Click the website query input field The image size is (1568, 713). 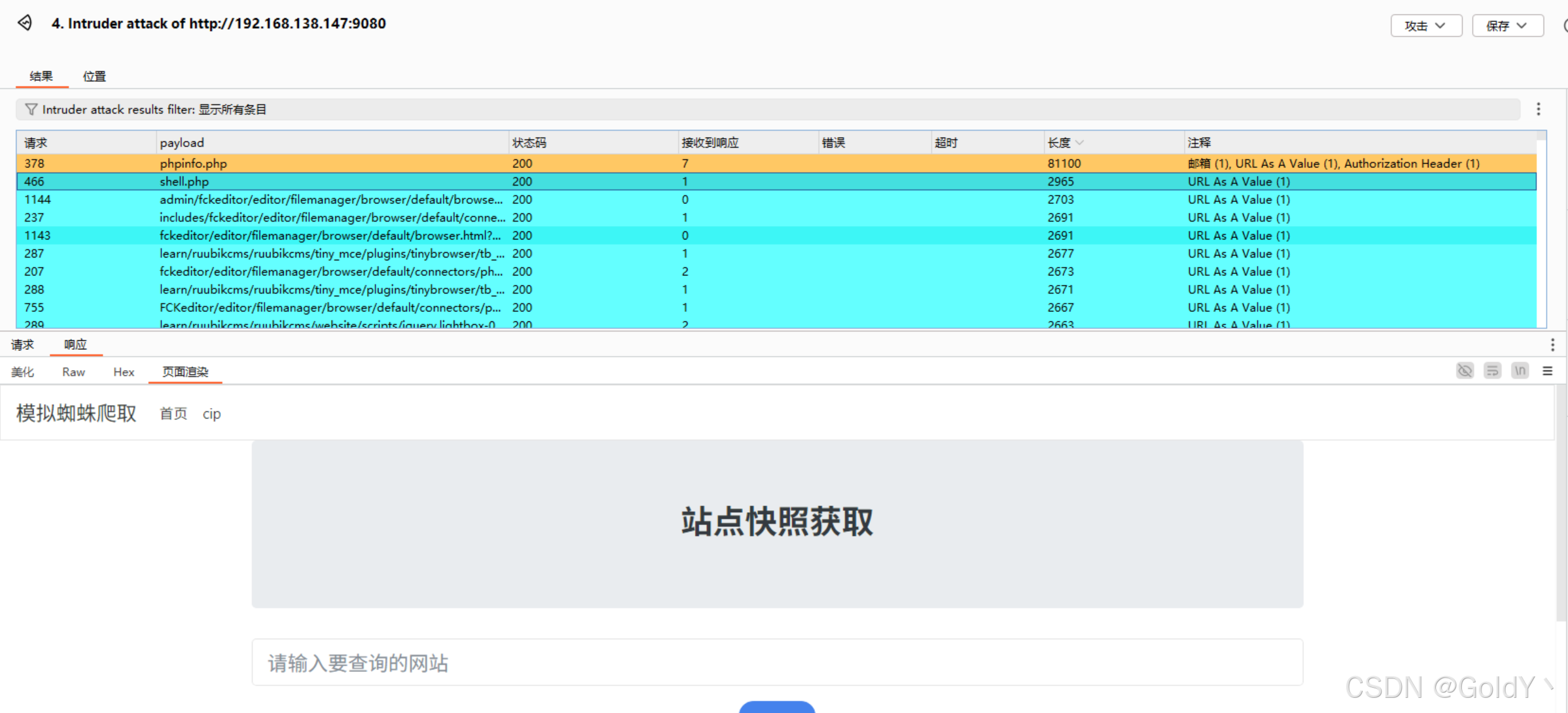tap(777, 662)
